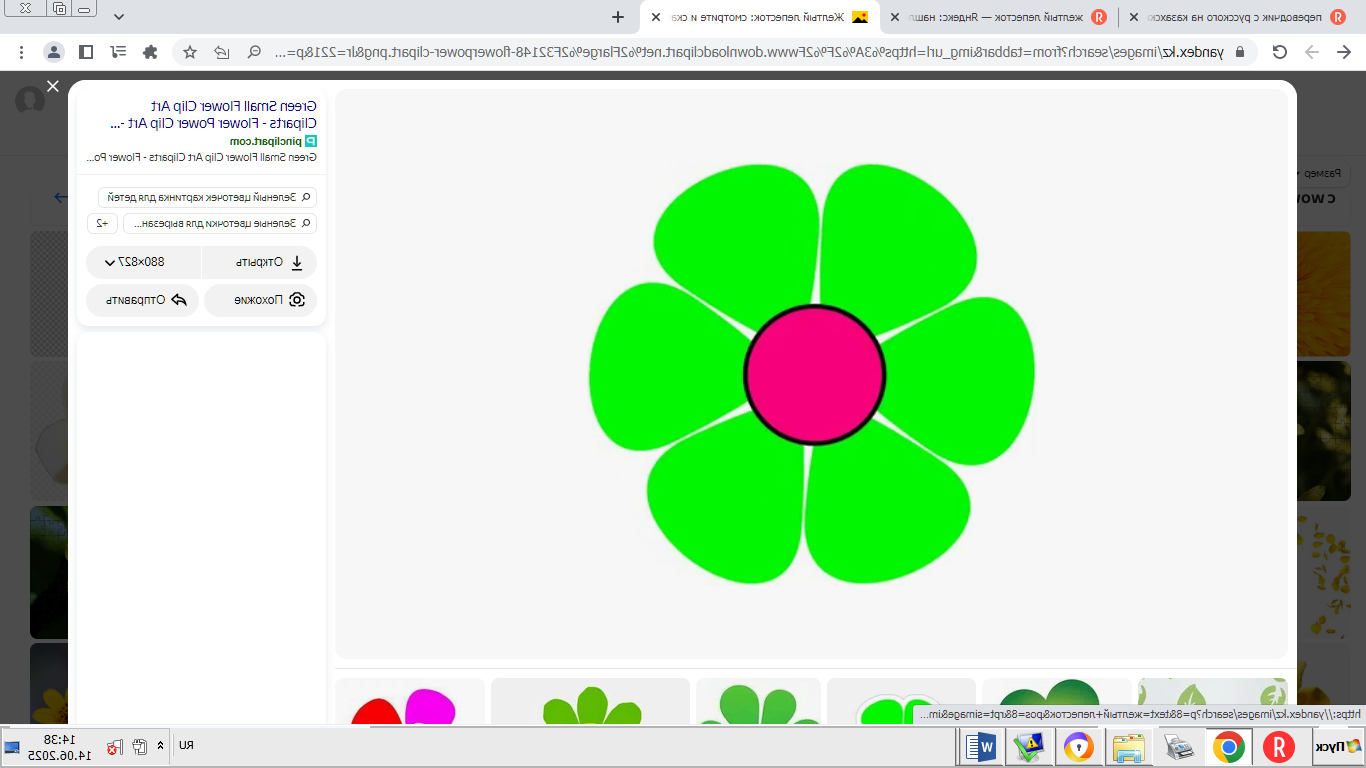Open the Chrome profile menu in the toolbar
This screenshot has width=1366, height=768.
(x=54, y=52)
